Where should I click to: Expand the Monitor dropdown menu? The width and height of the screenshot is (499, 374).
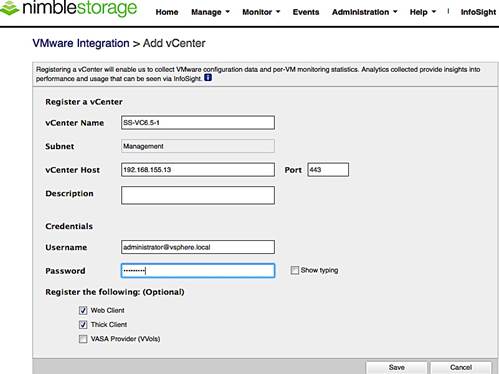click(x=261, y=12)
